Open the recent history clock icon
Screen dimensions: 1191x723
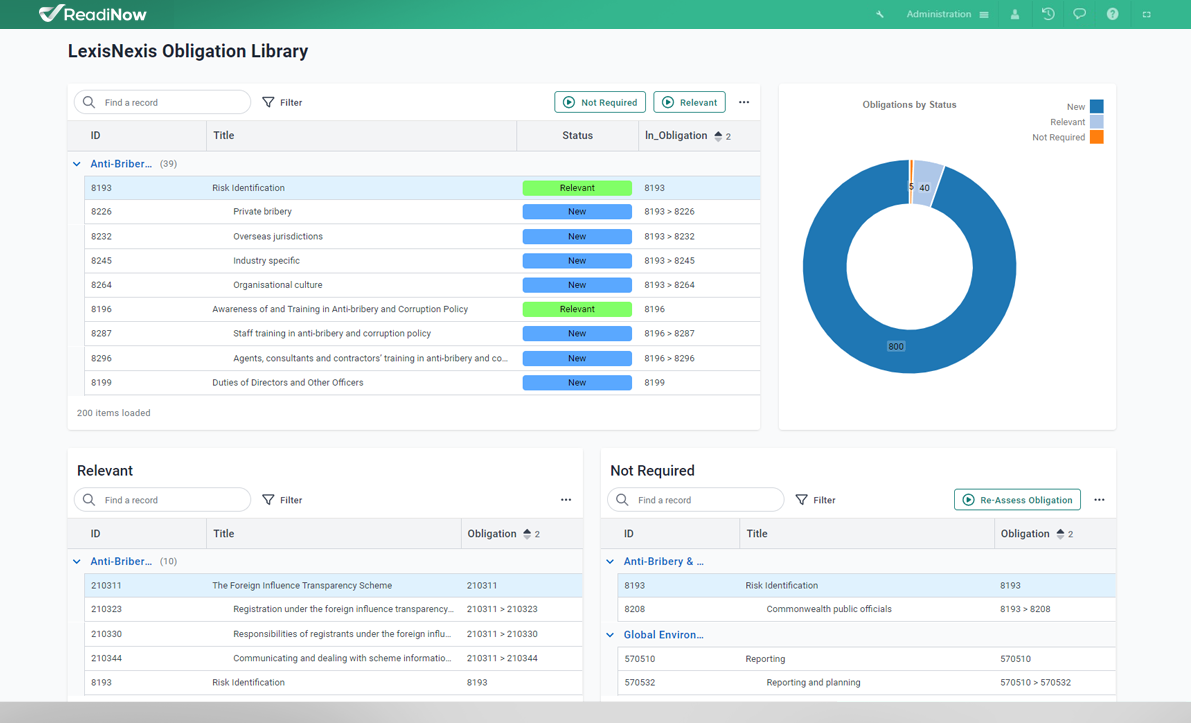tap(1048, 14)
